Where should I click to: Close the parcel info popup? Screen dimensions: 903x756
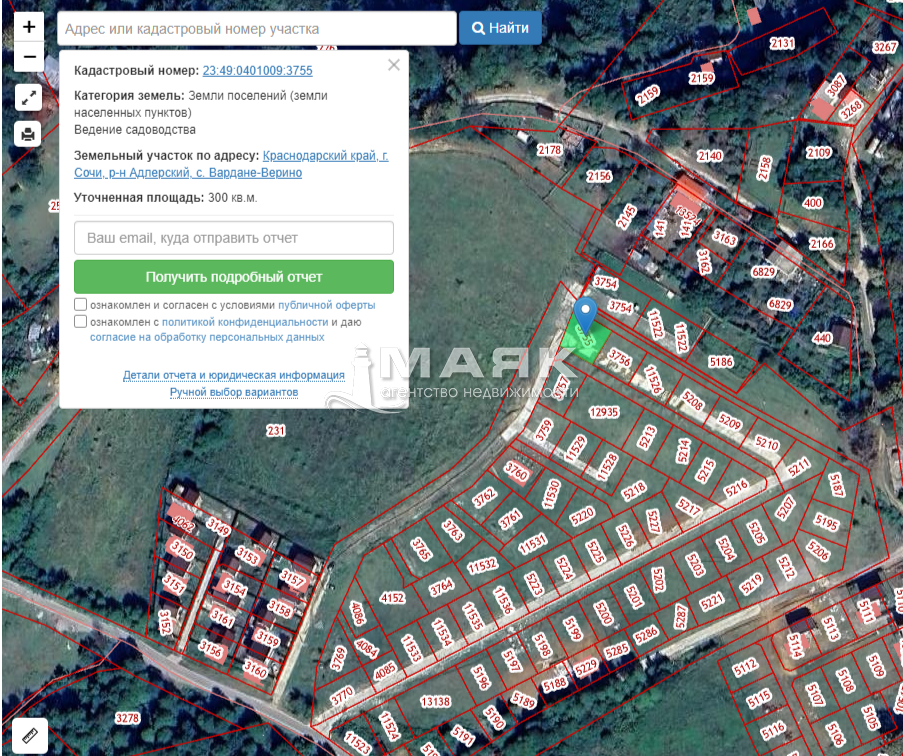pyautogui.click(x=394, y=65)
